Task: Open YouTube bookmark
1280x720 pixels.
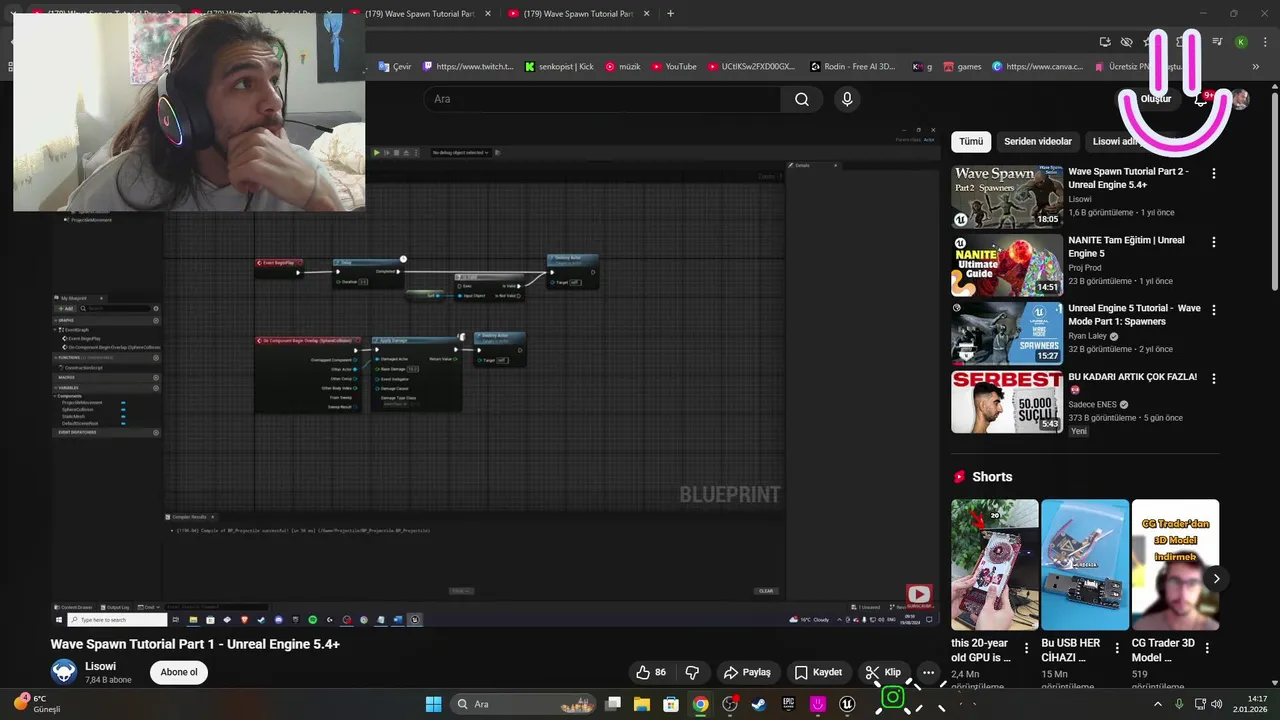Action: coord(674,66)
